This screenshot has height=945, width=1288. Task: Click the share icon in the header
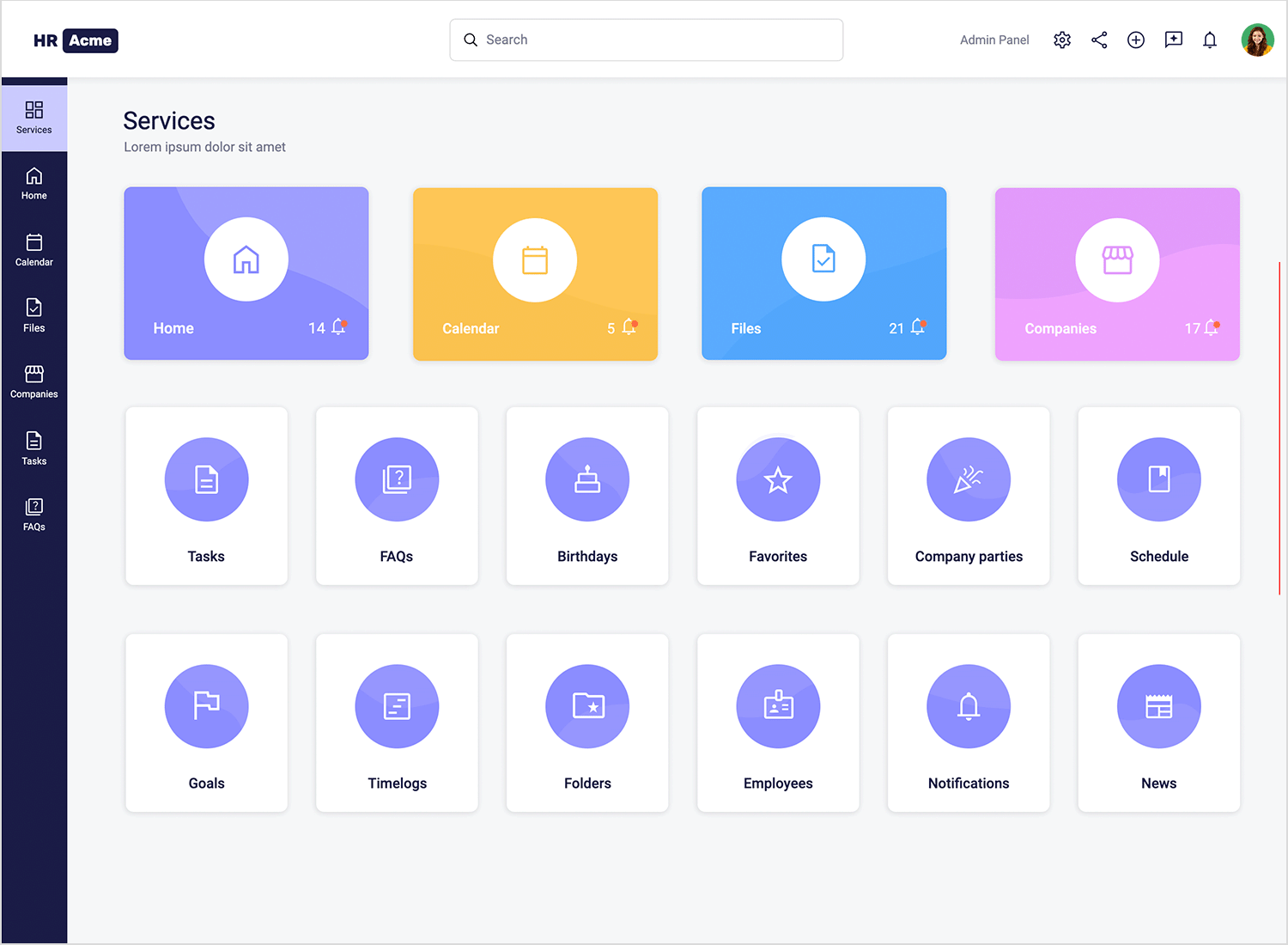click(x=1099, y=40)
